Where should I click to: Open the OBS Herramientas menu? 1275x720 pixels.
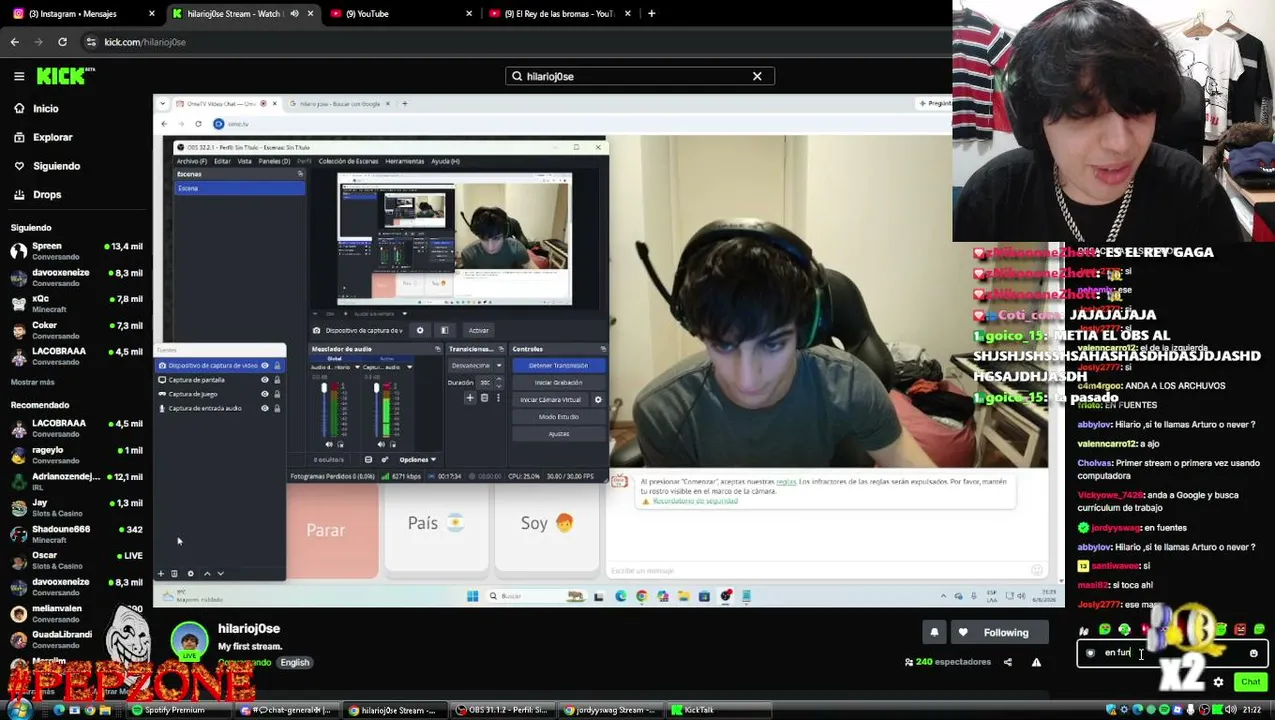click(404, 161)
